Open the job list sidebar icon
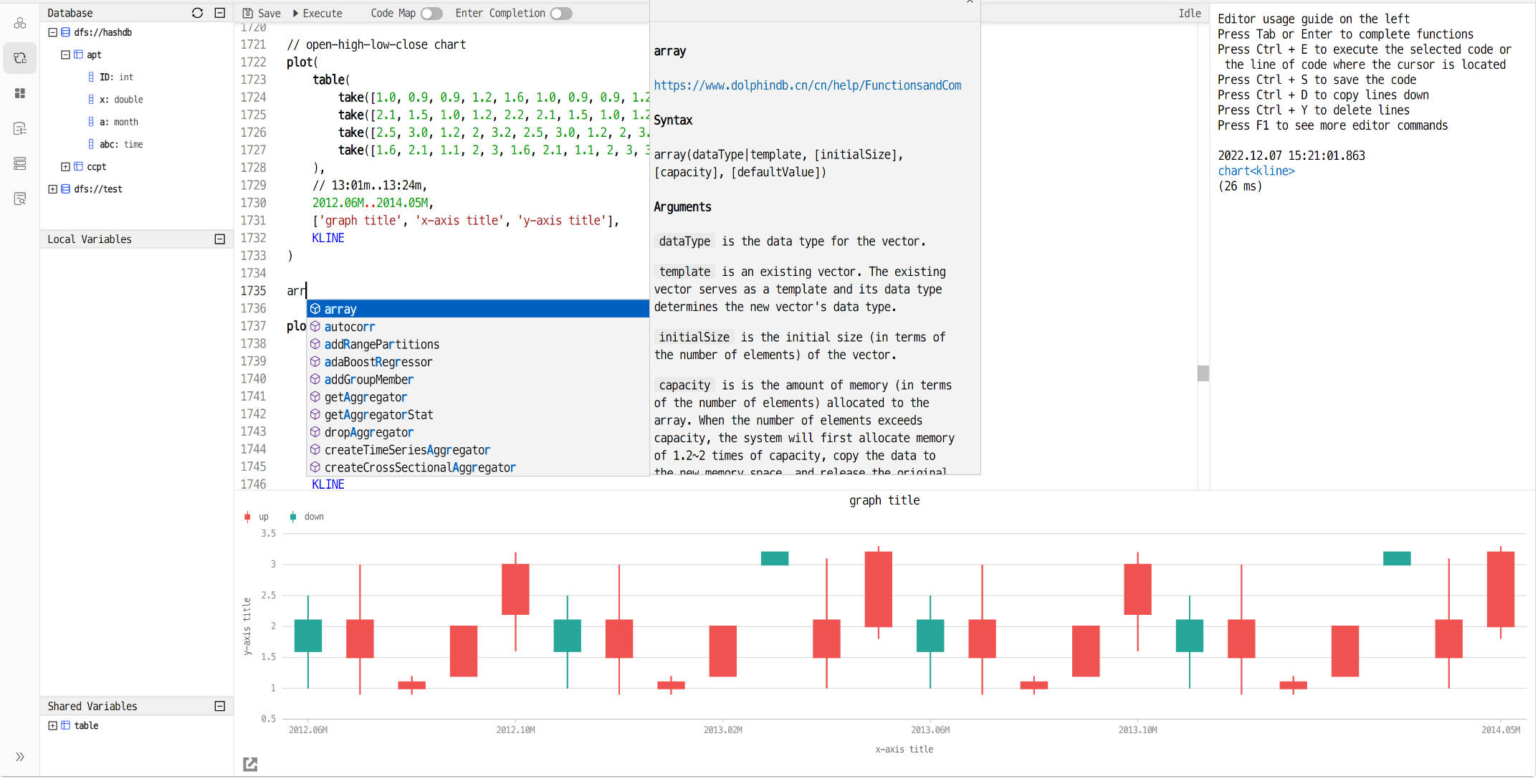 pos(20,128)
